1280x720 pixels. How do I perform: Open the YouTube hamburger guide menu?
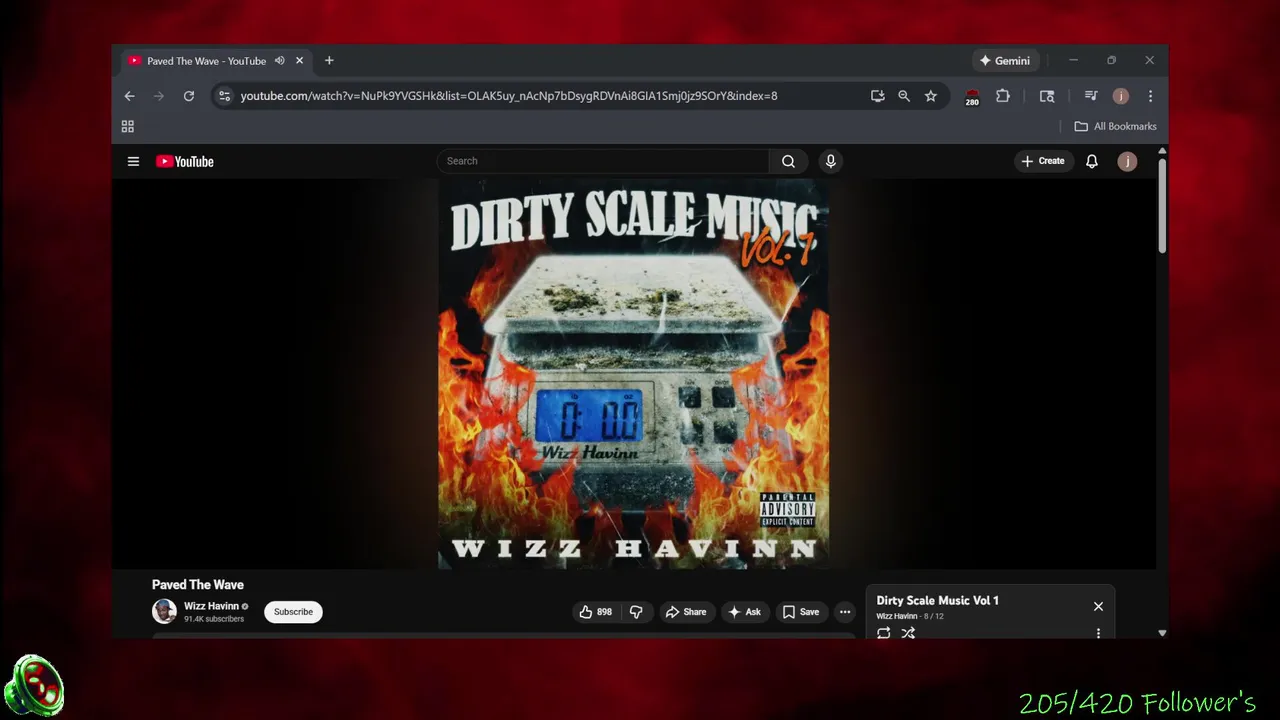(133, 161)
